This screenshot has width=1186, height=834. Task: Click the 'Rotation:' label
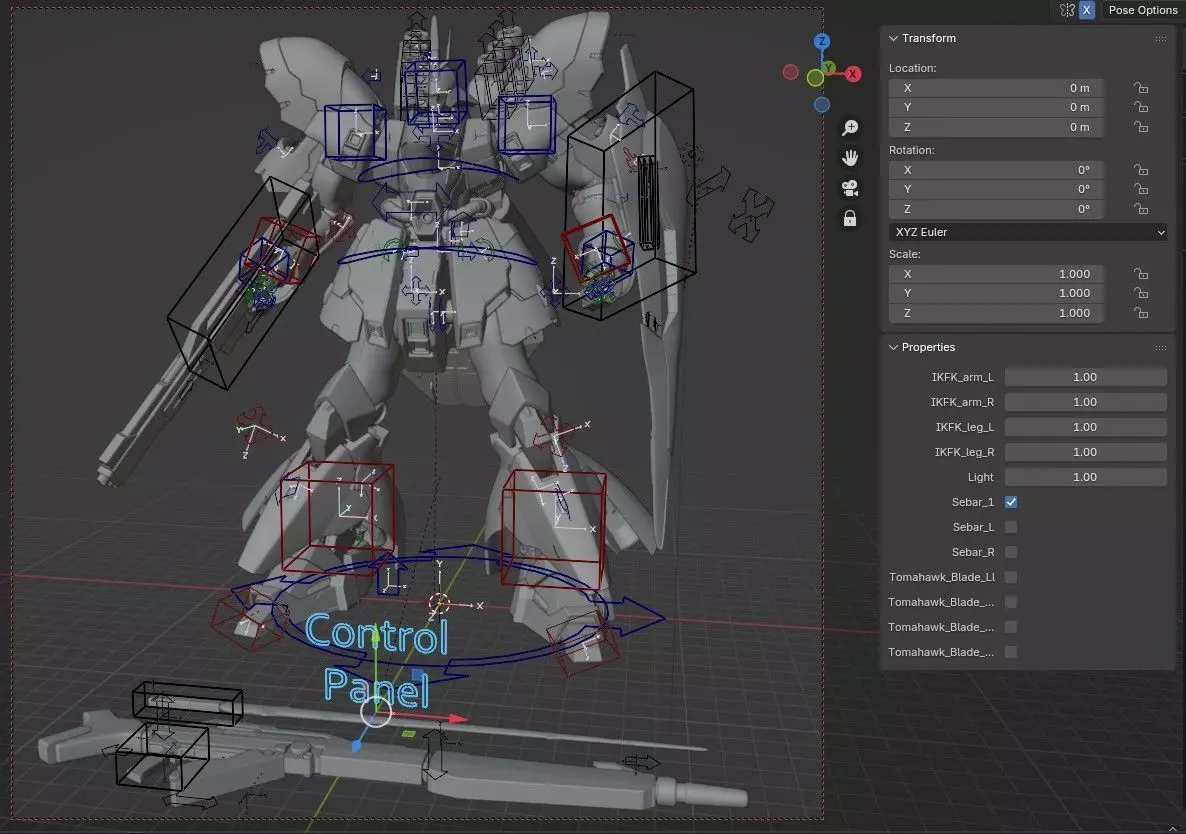911,150
